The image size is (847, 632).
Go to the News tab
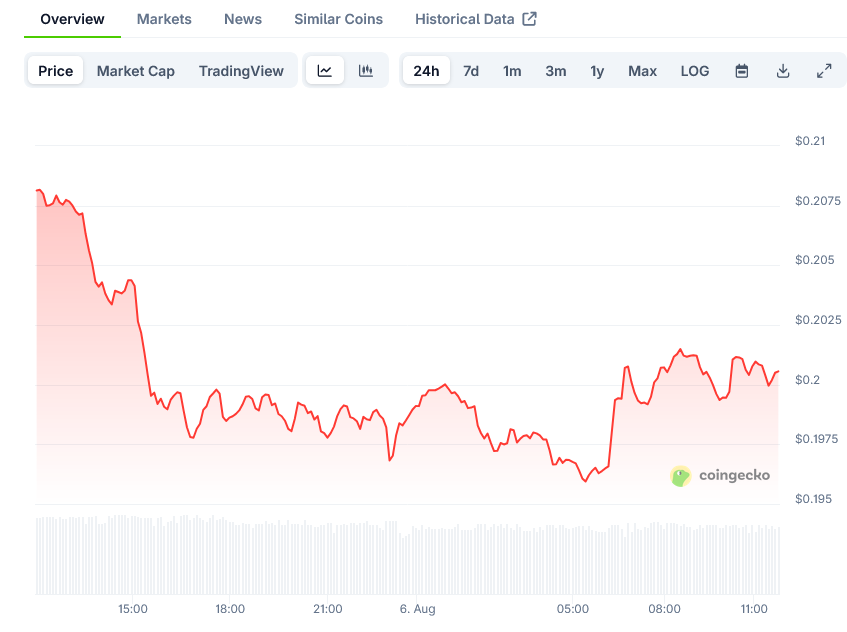243,19
